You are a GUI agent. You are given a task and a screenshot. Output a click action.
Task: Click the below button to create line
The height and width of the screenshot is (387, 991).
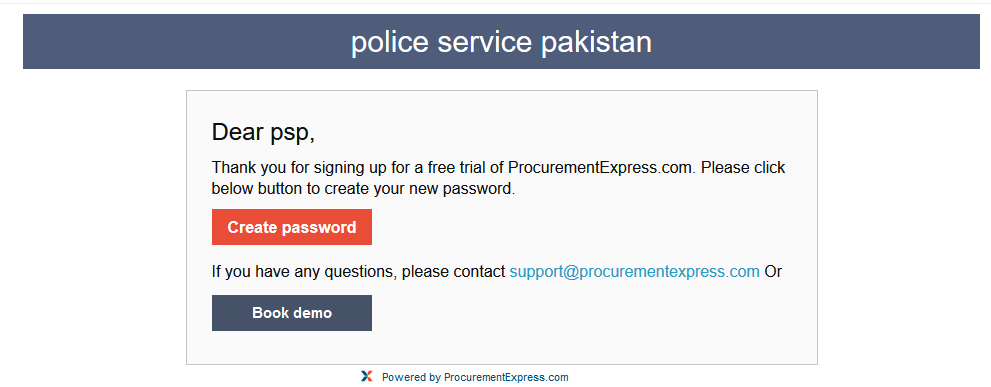363,188
